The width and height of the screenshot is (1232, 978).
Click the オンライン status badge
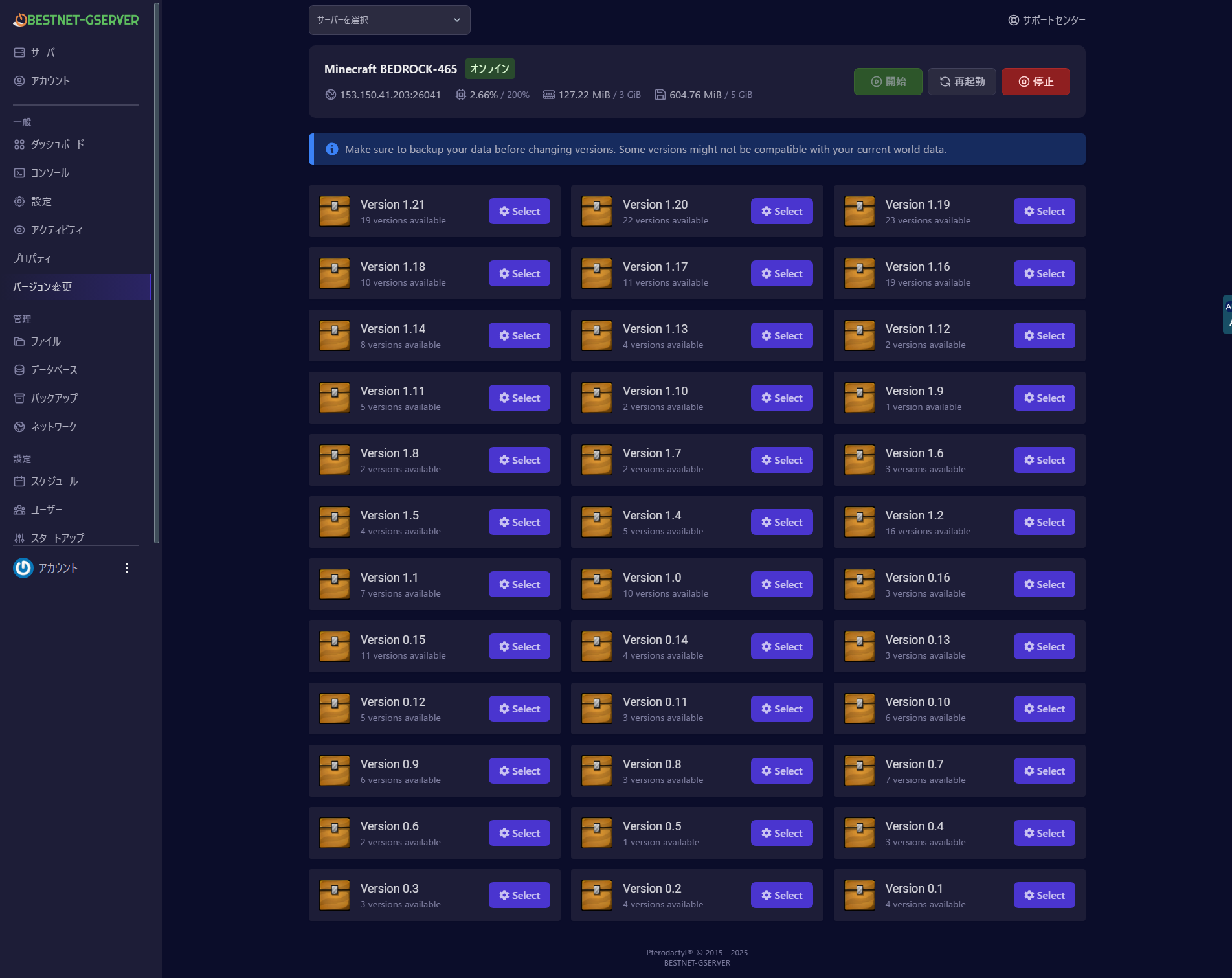pyautogui.click(x=490, y=69)
